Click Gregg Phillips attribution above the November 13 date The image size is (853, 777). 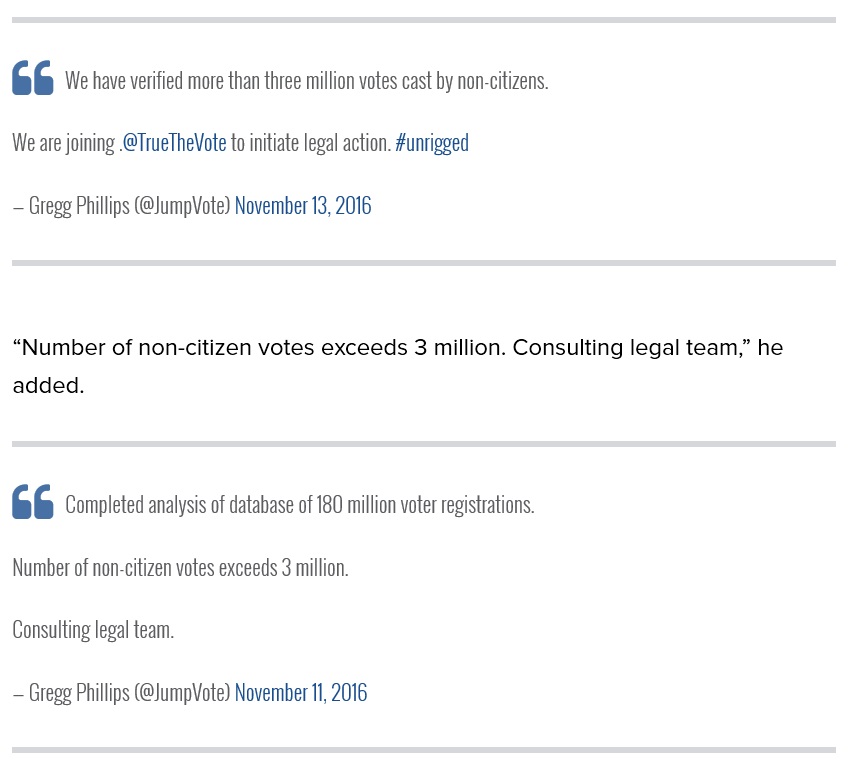122,206
